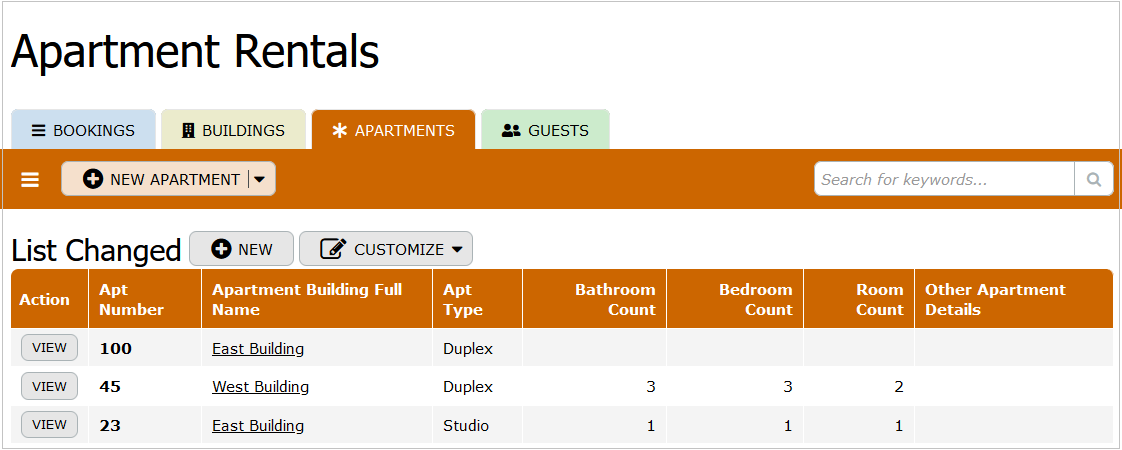The height and width of the screenshot is (450, 1122).
Task: View apartment number 100
Action: tap(49, 348)
